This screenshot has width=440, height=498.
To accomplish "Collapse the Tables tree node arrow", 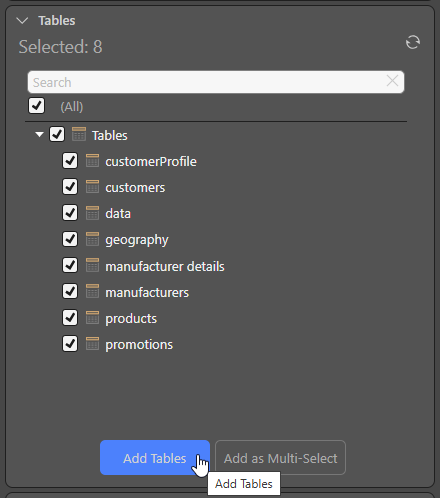I will pos(39,135).
